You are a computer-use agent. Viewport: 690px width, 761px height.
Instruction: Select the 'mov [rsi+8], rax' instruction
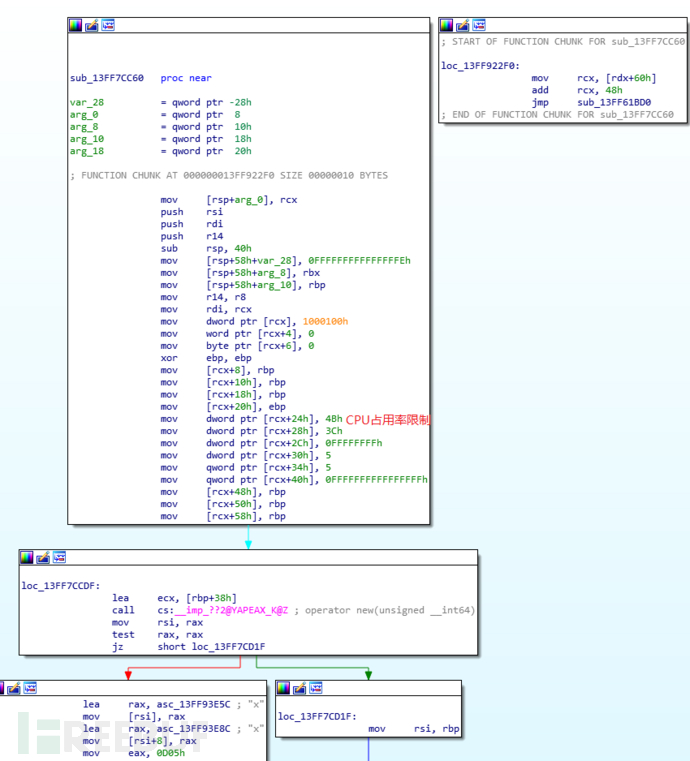point(139,741)
